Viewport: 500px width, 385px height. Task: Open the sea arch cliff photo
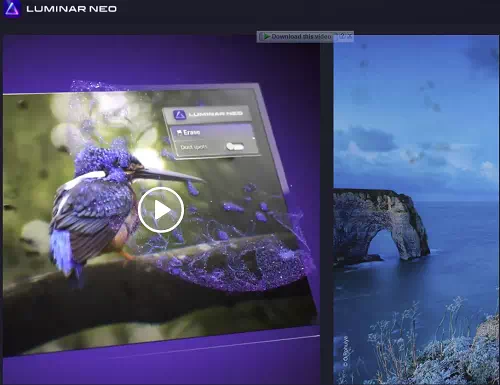(416, 210)
